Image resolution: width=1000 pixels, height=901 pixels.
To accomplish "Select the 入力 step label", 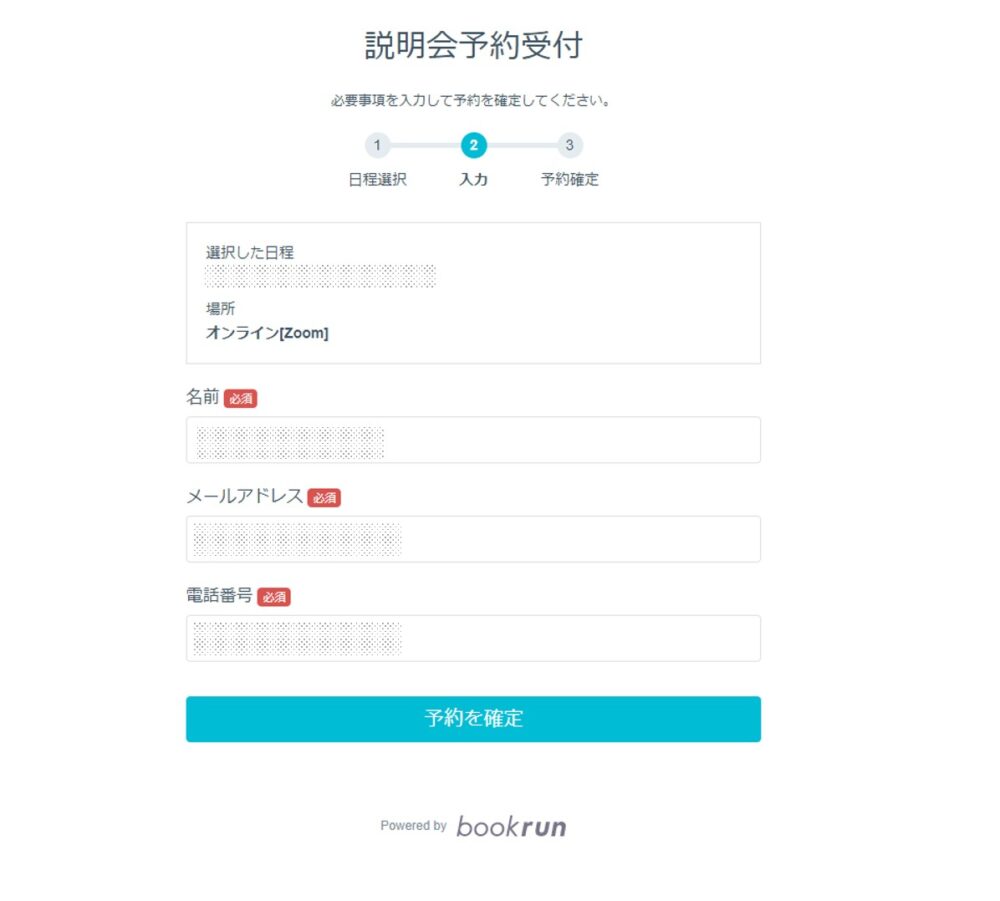I will click(x=473, y=179).
